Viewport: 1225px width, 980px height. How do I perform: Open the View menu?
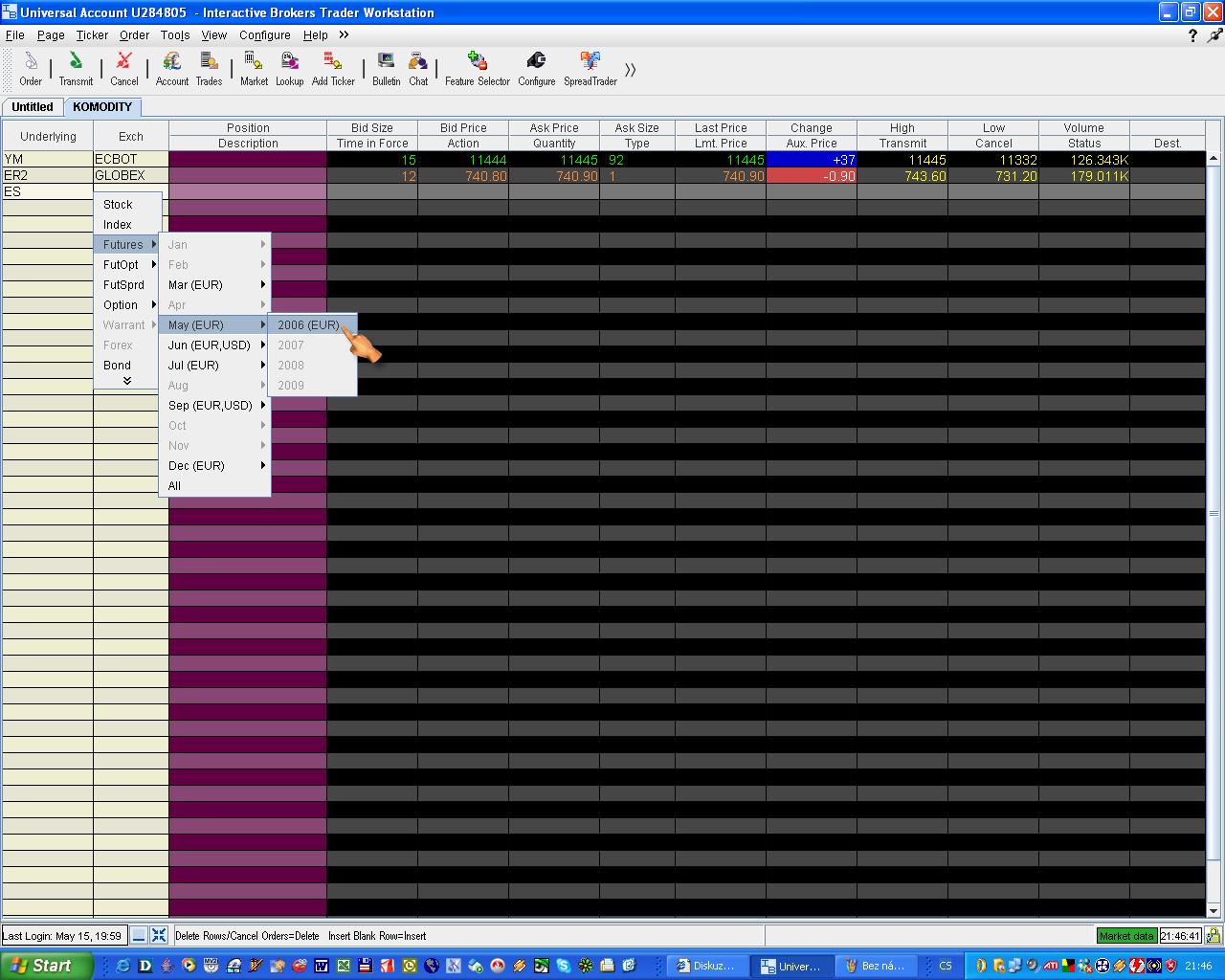(x=213, y=35)
